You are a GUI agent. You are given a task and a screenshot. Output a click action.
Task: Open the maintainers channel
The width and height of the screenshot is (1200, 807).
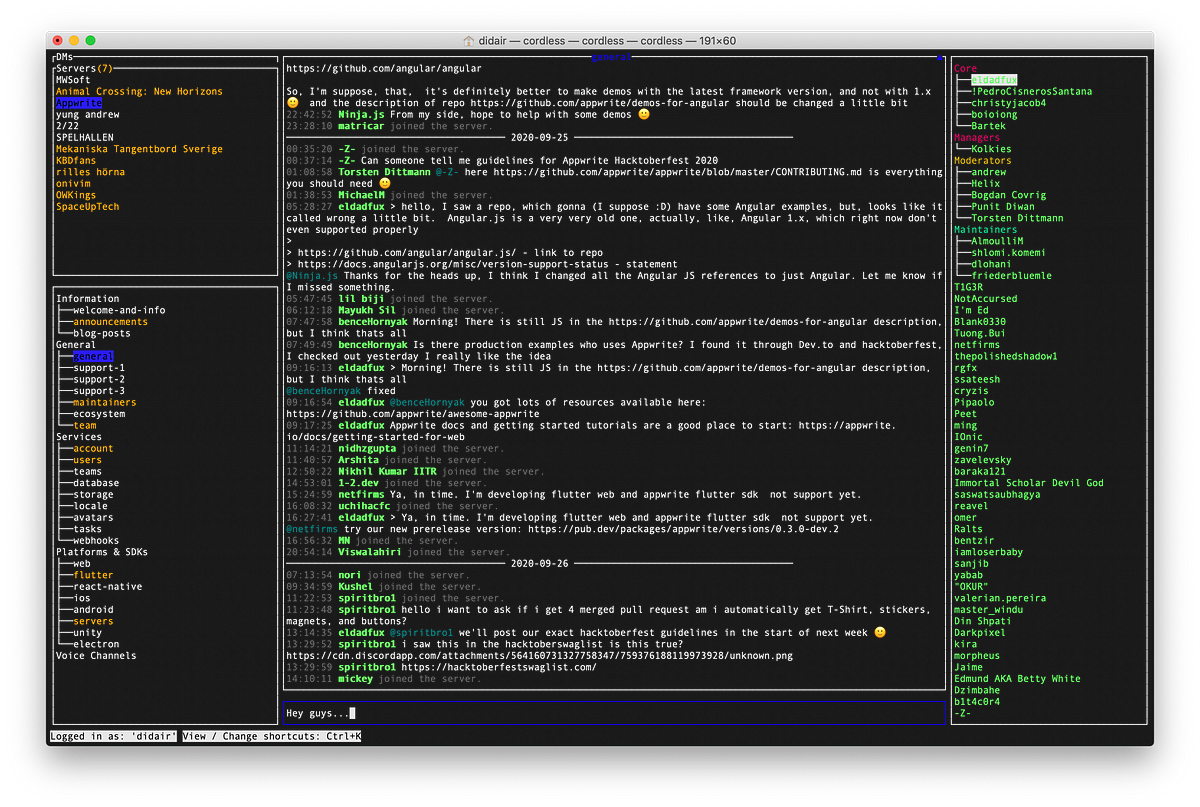coord(105,402)
